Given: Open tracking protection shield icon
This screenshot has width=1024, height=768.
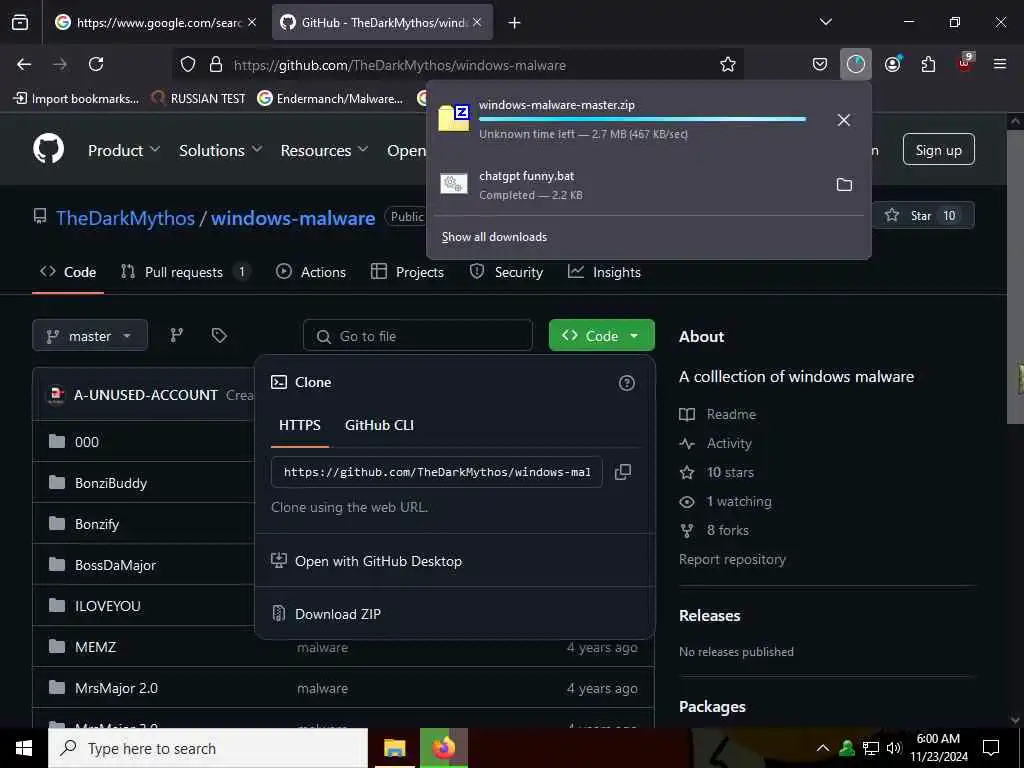Looking at the screenshot, I should click(188, 64).
